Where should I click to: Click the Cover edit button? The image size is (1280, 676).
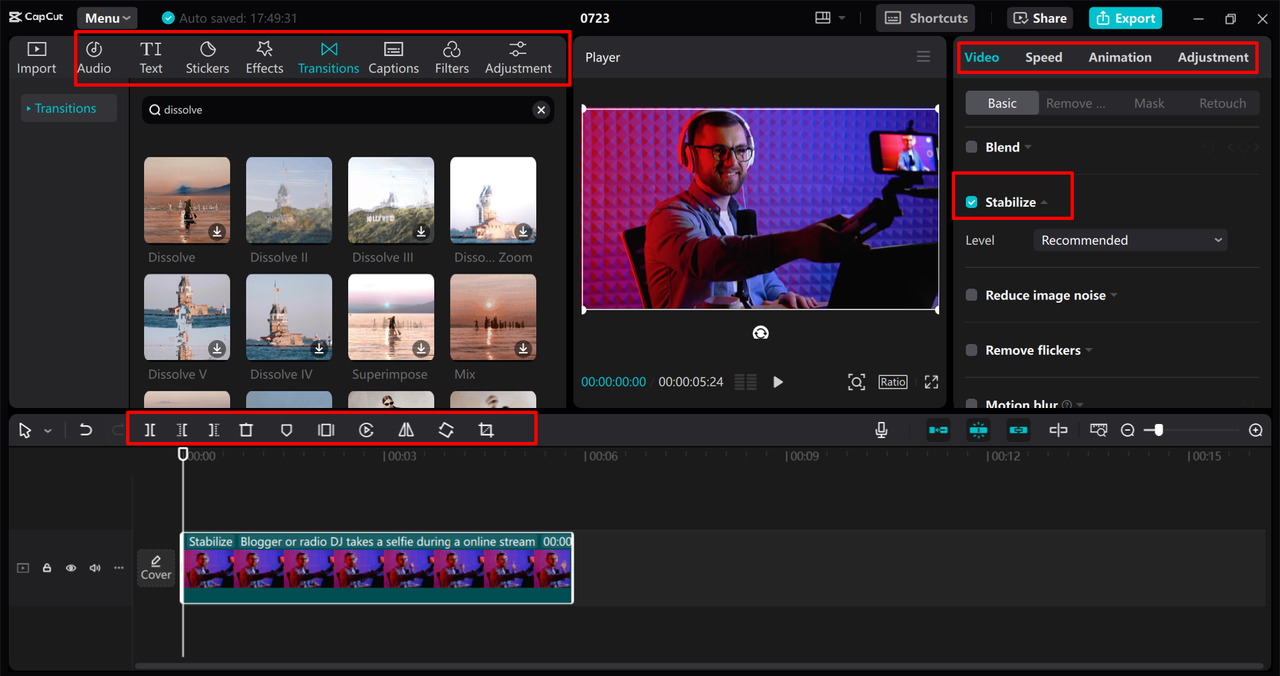tap(156, 568)
